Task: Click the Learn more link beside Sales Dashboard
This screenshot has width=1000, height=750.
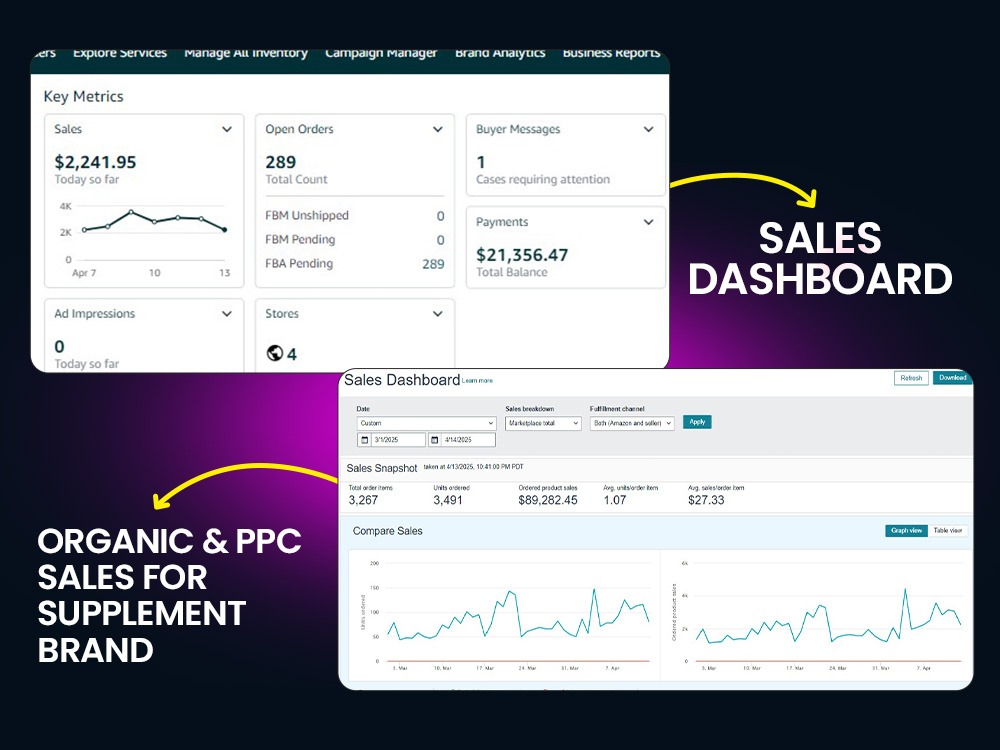Action: click(x=477, y=381)
